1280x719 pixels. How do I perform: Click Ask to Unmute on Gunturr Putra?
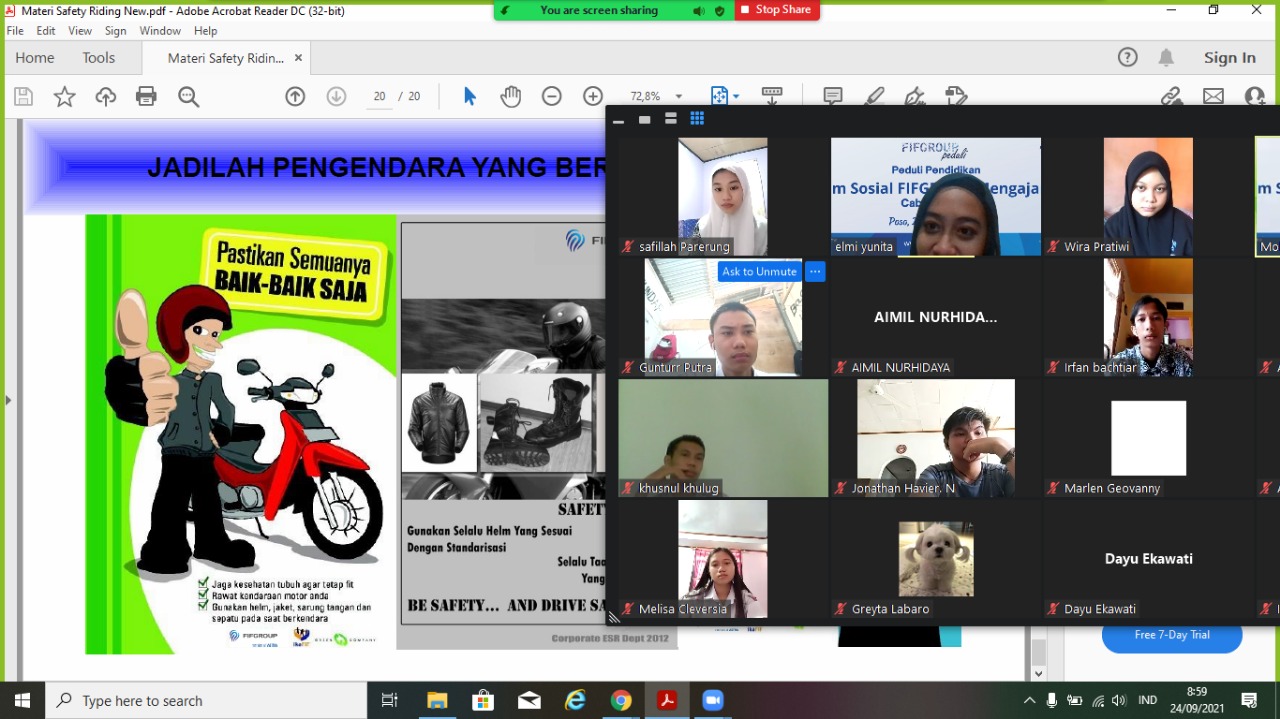click(x=759, y=271)
